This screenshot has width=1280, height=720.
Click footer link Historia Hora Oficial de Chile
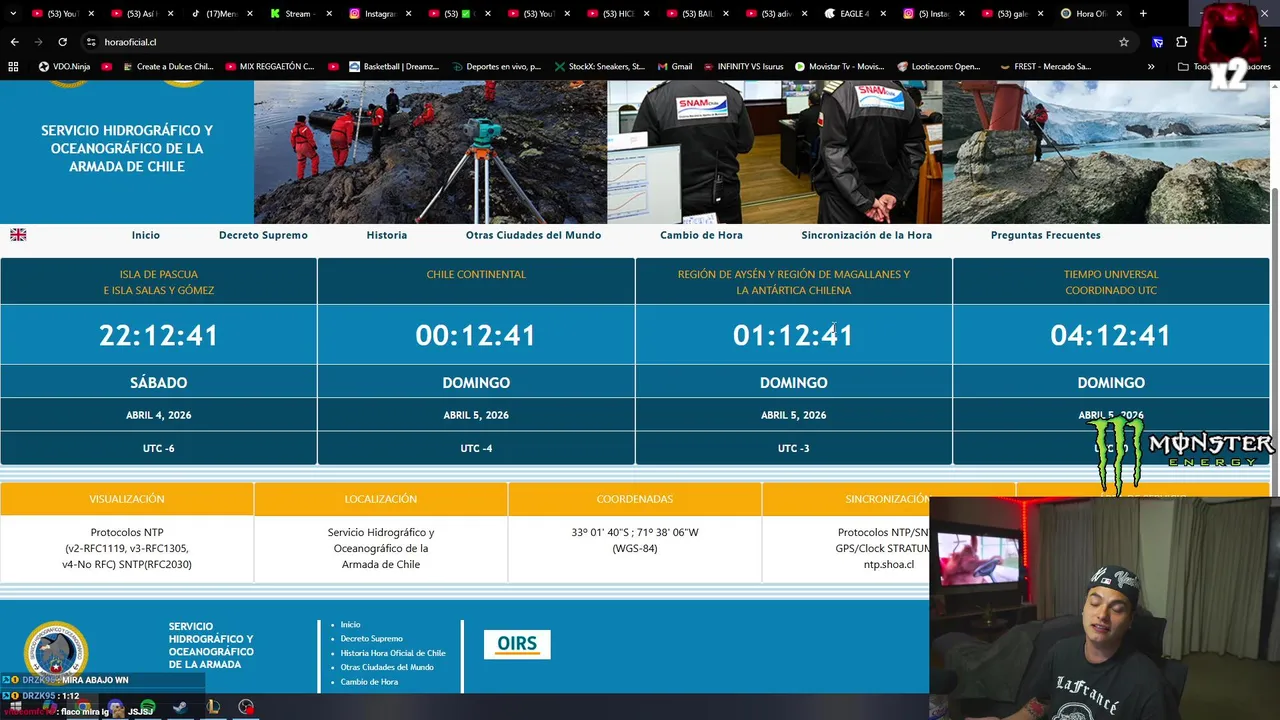point(393,653)
